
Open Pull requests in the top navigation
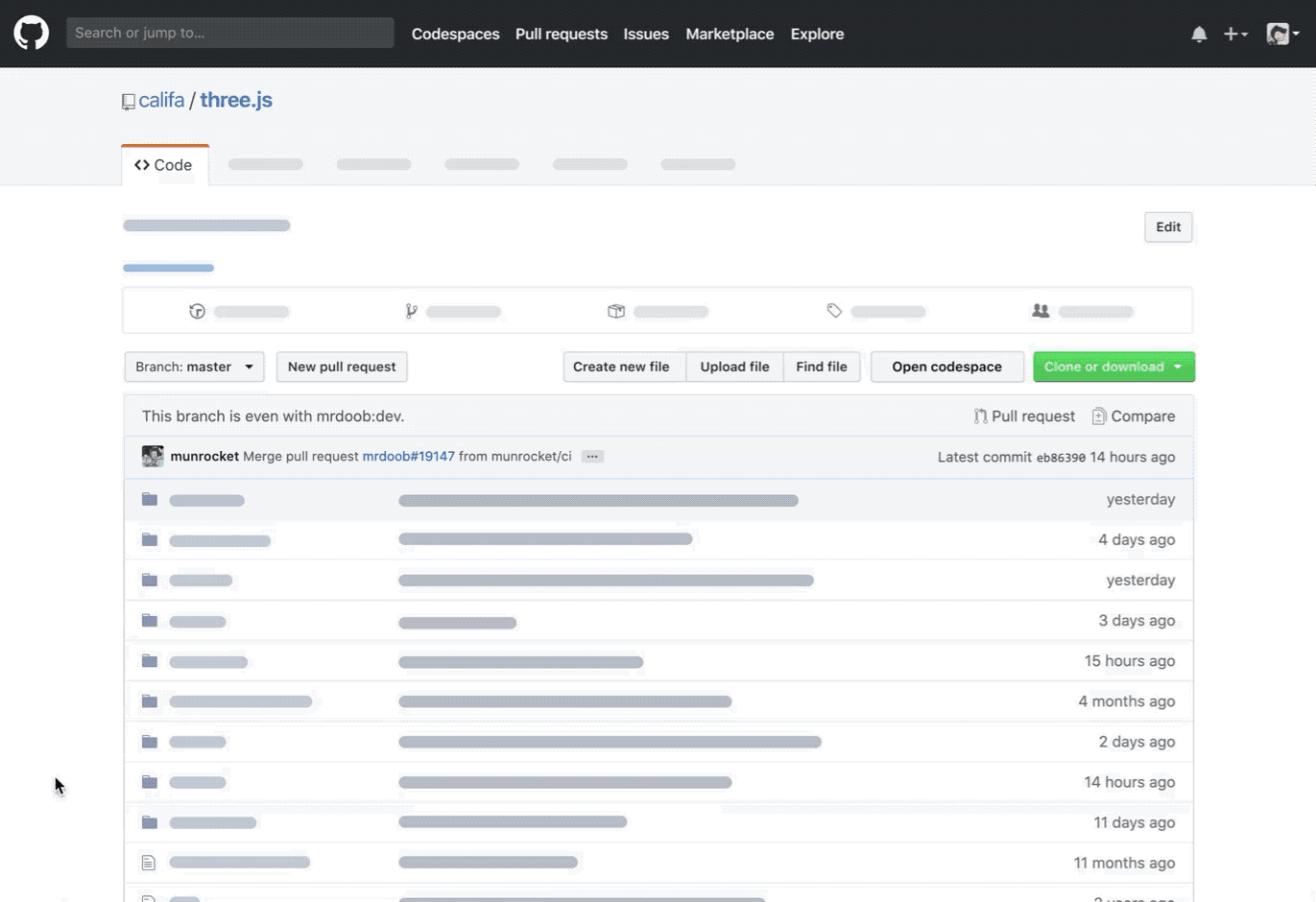tap(562, 34)
